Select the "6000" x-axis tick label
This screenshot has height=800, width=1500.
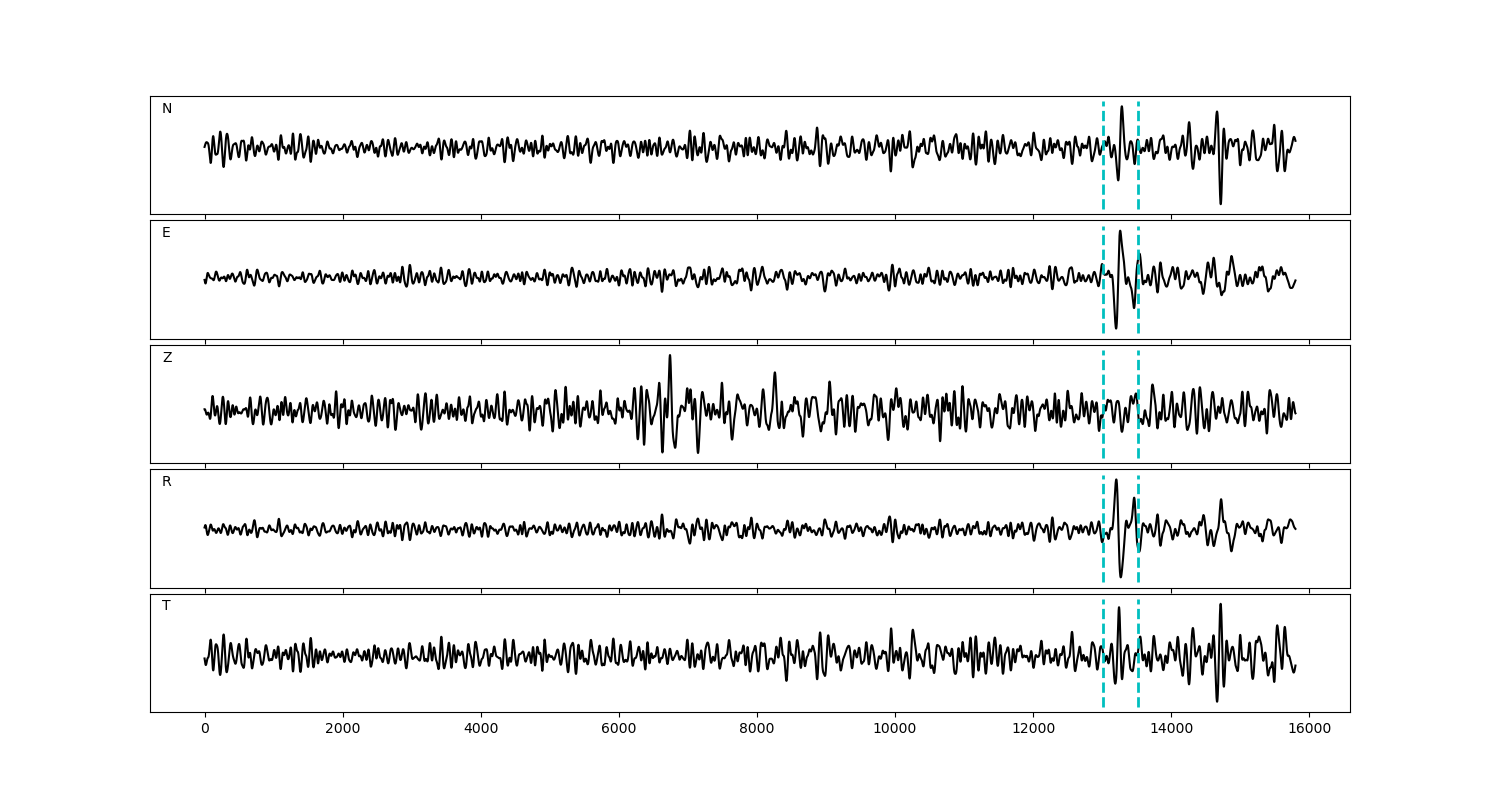pos(619,730)
